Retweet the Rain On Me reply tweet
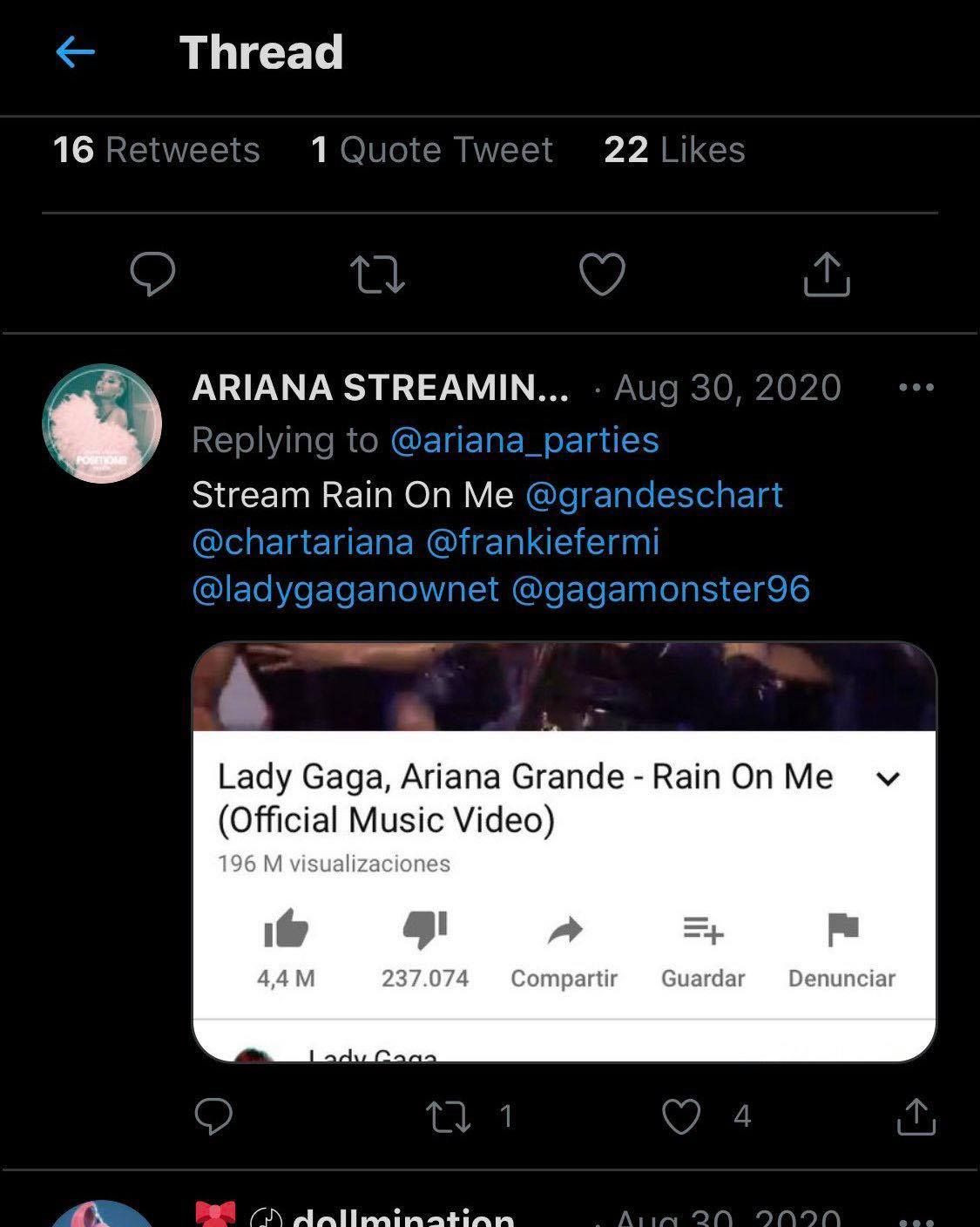This screenshot has width=980, height=1227. [x=449, y=1116]
